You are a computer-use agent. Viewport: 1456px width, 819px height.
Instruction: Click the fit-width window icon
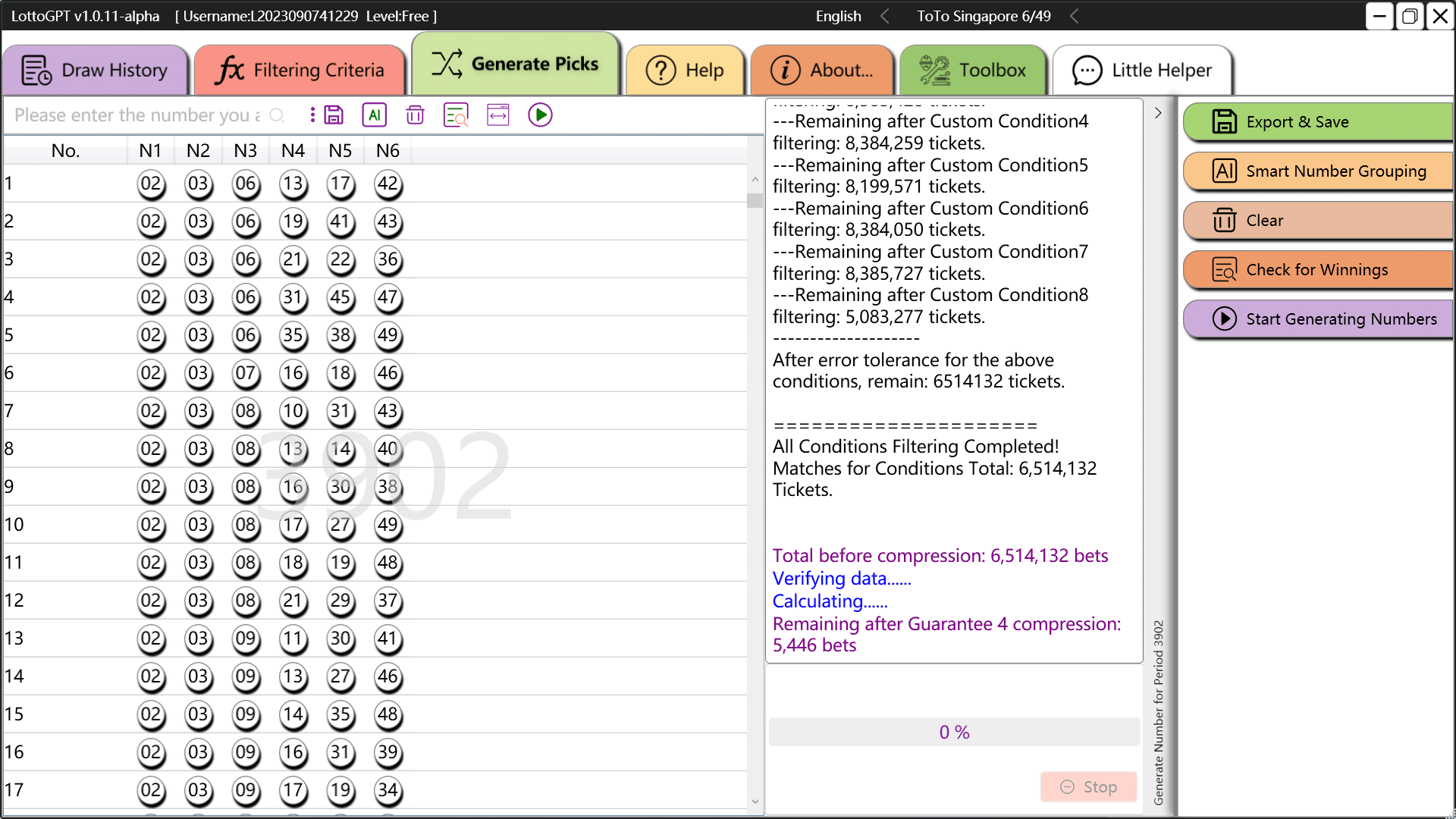click(498, 115)
